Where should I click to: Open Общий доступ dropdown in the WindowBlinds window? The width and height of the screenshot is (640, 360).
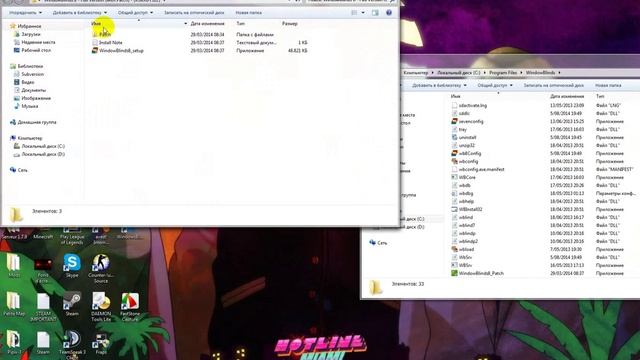pos(495,85)
